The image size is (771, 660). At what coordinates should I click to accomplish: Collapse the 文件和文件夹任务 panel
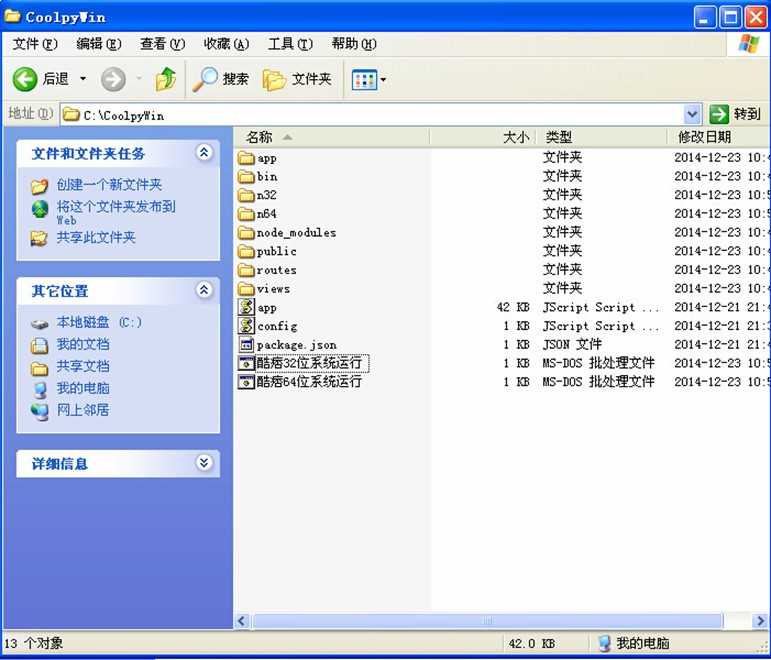[x=204, y=153]
